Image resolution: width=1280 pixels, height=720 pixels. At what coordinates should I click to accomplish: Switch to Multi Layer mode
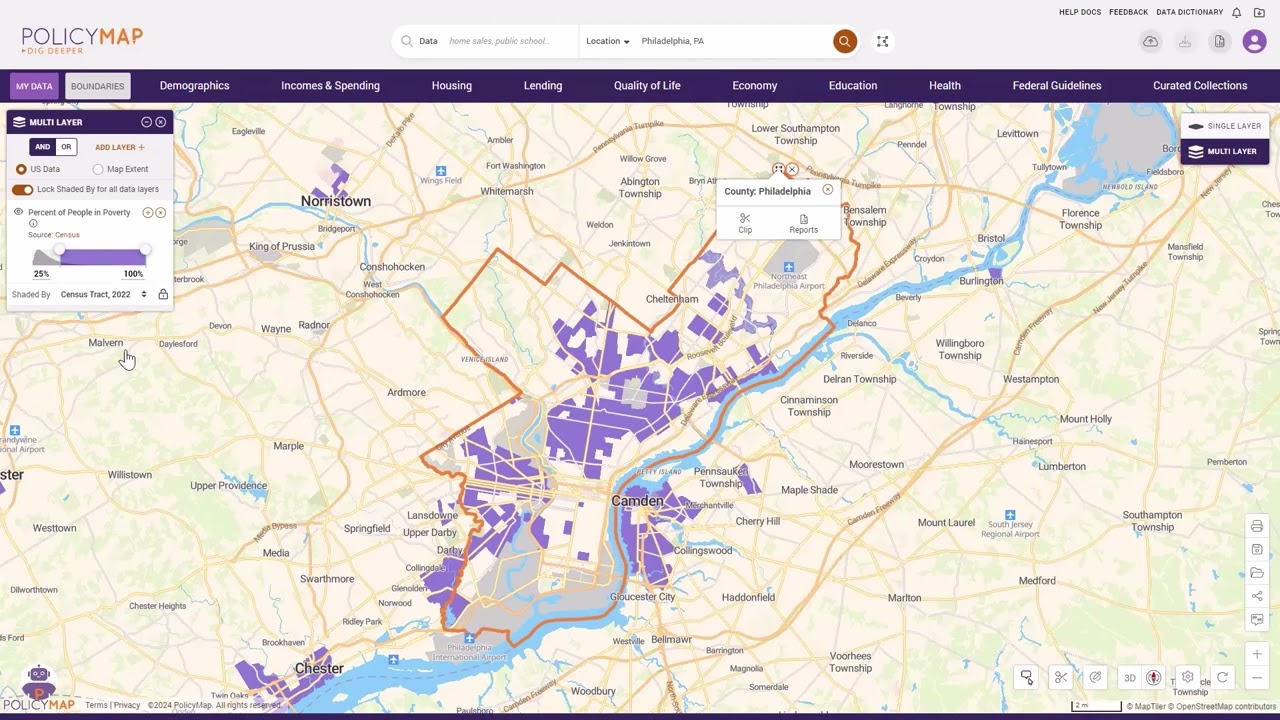(1225, 151)
